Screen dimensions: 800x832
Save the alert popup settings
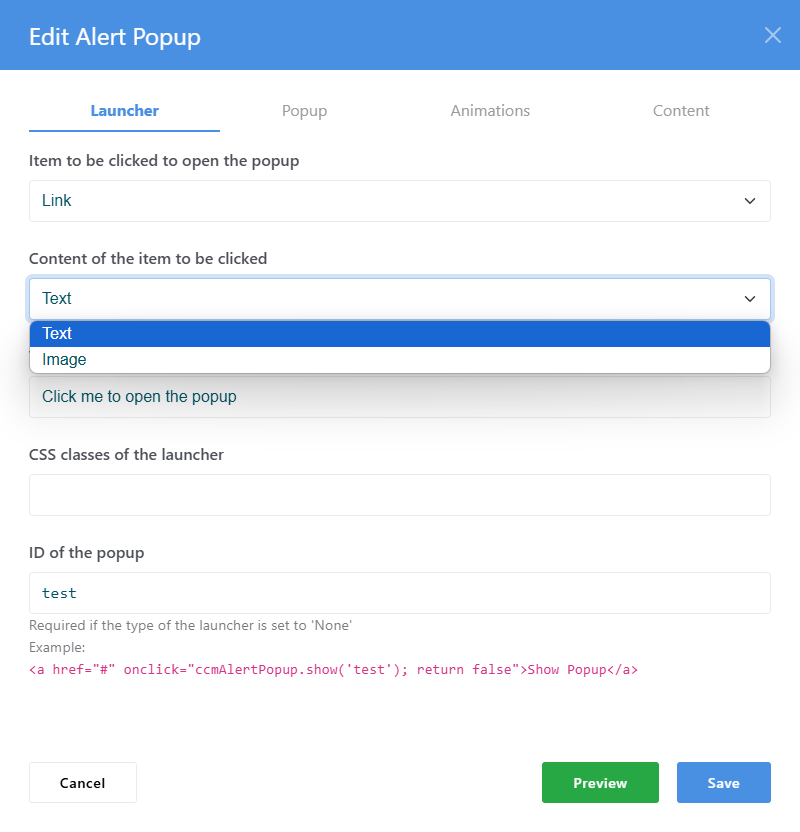pos(724,783)
